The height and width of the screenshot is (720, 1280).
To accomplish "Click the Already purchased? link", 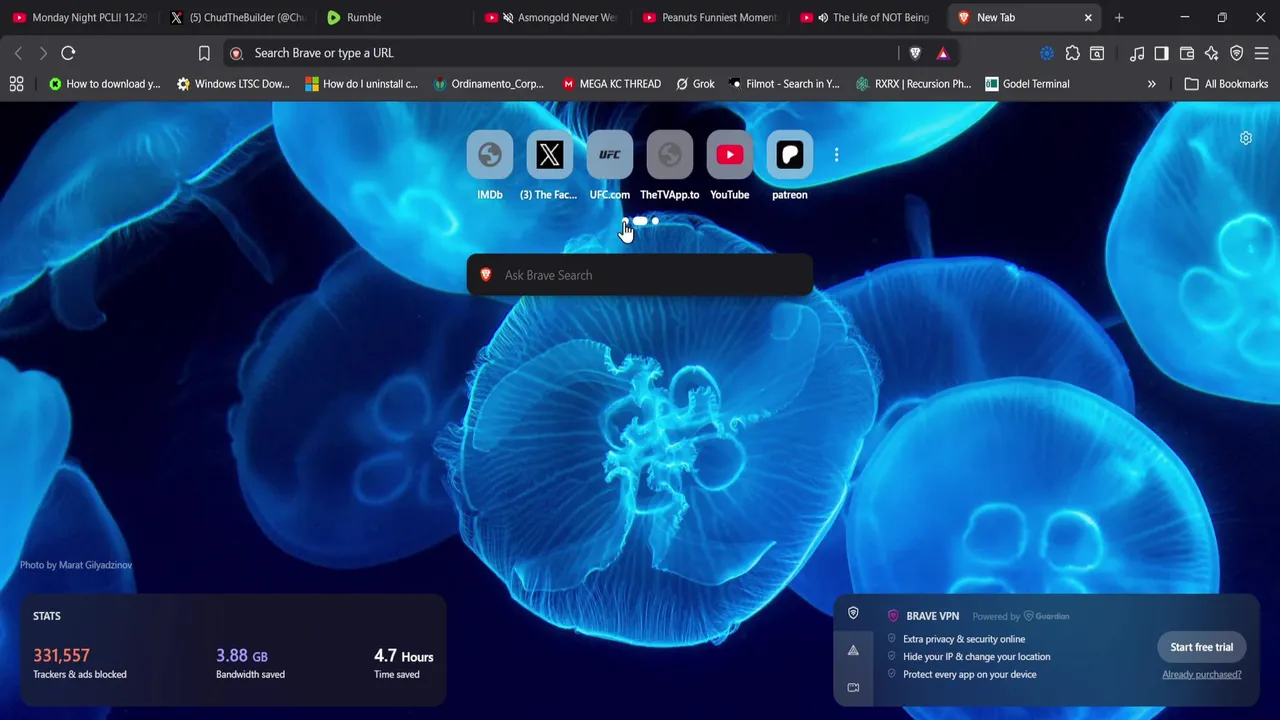I will coord(1201,674).
